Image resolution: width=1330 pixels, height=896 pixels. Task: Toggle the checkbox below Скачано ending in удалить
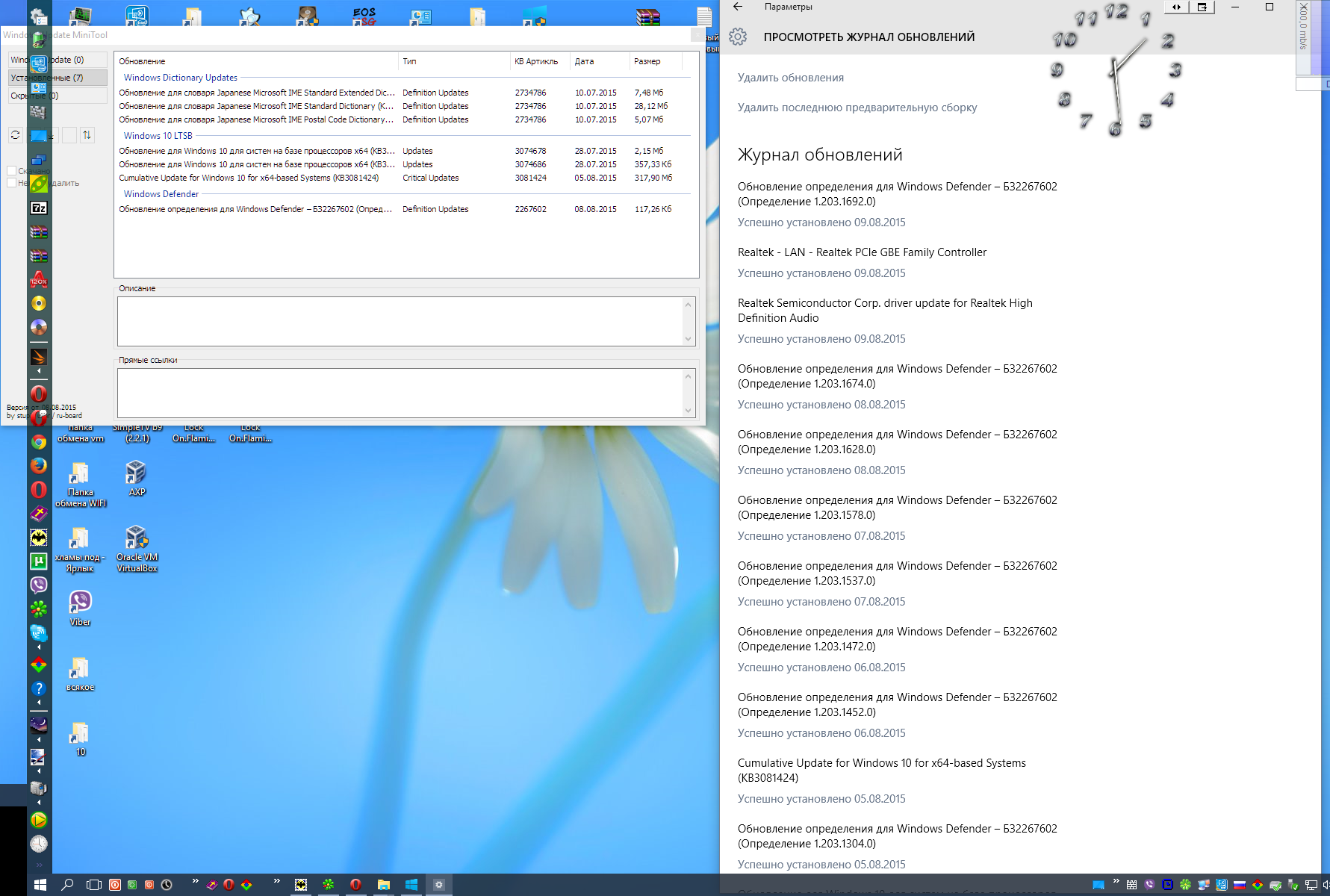[12, 183]
